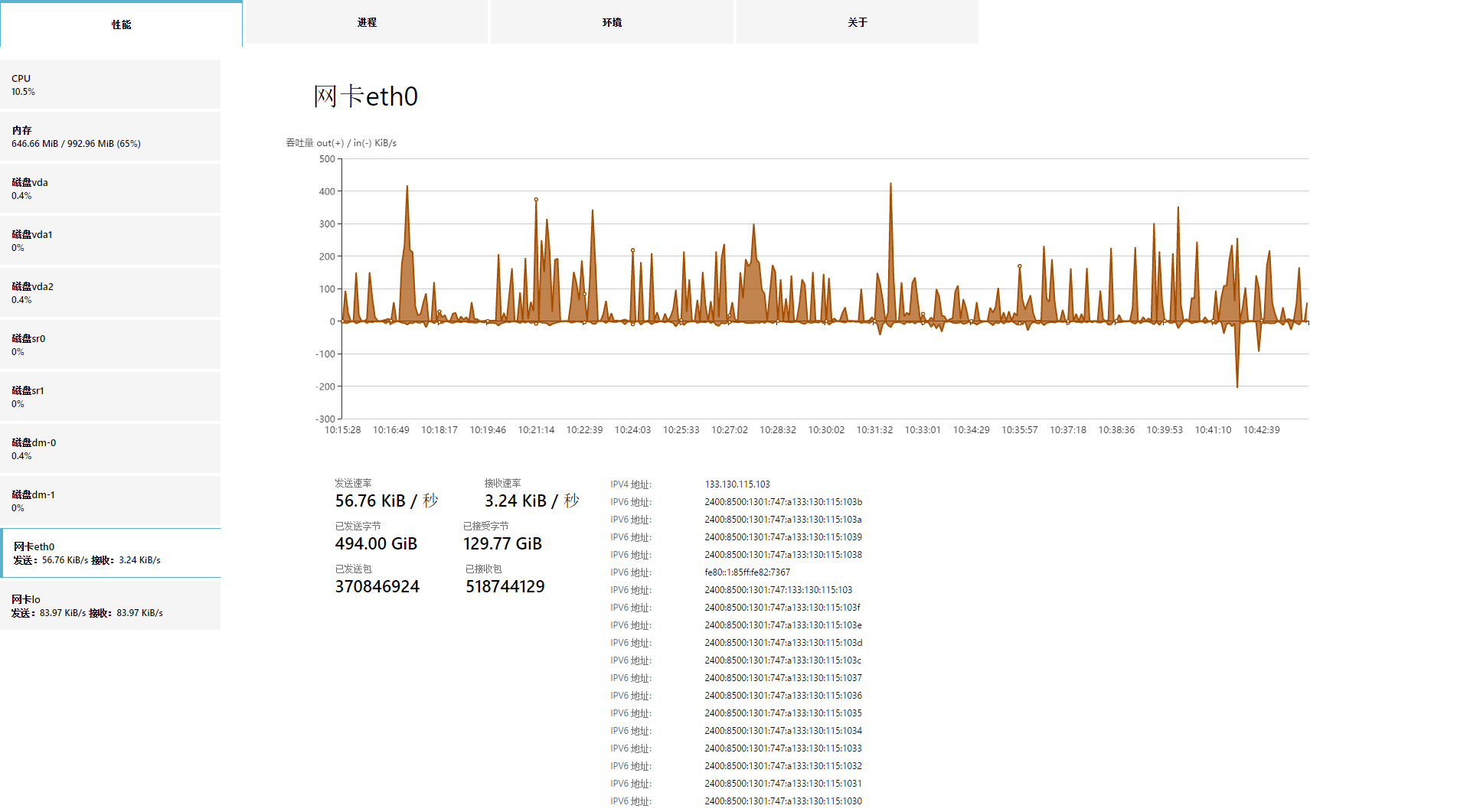Image resolution: width=1470 pixels, height=812 pixels.
Task: Switch to the 进程 tab
Action: click(x=366, y=22)
